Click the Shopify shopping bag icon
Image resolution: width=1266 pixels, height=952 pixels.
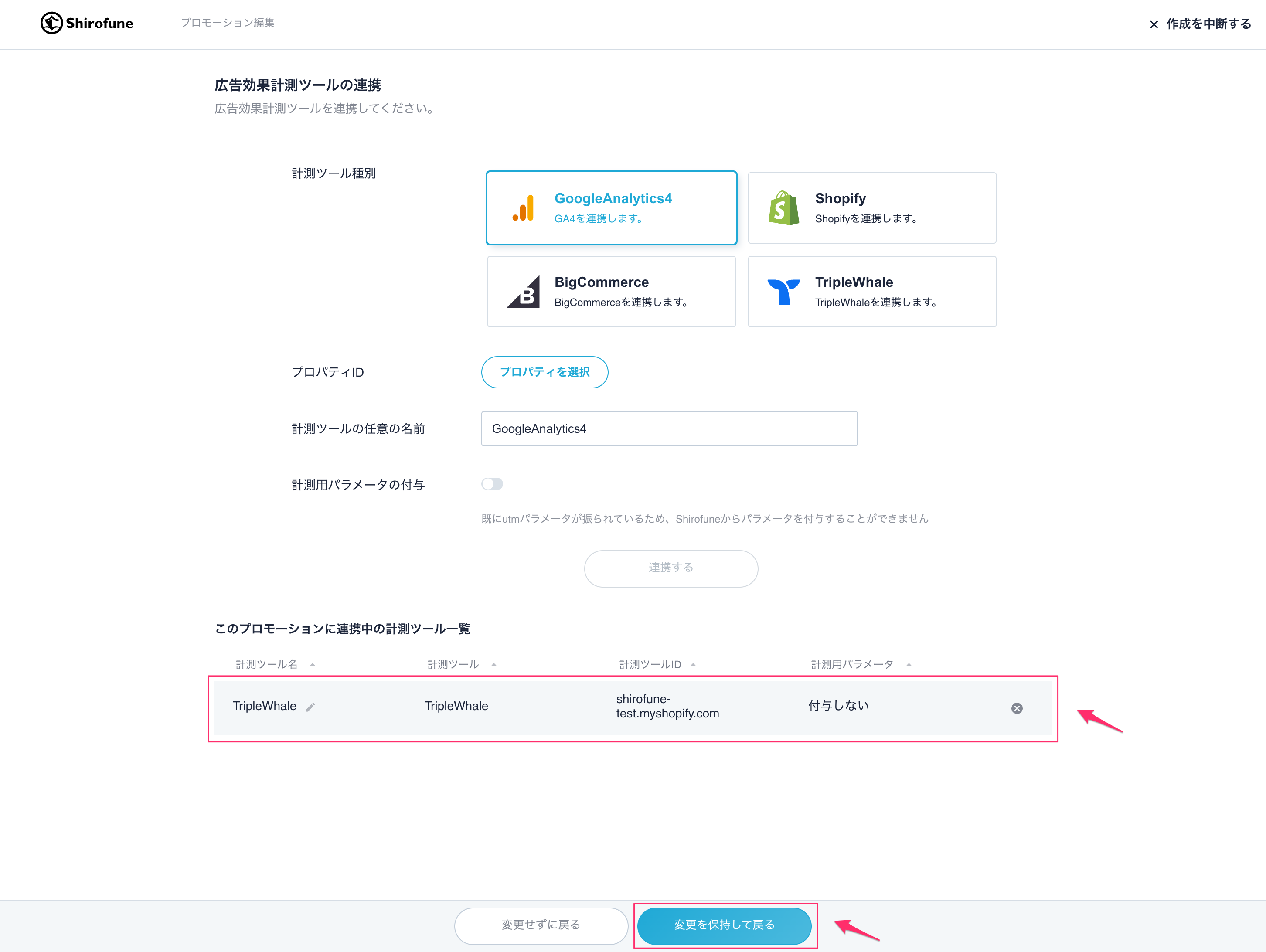[783, 208]
